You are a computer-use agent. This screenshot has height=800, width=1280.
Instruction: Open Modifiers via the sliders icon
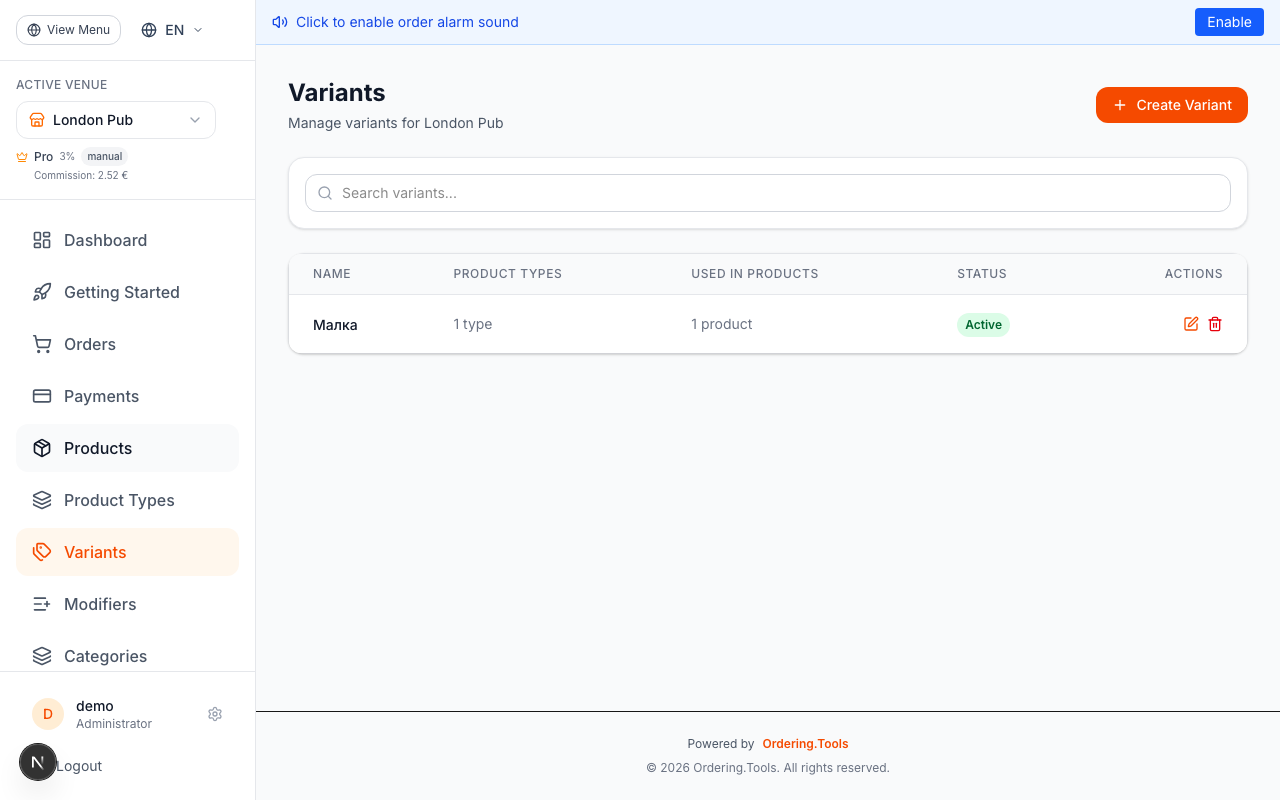41,604
